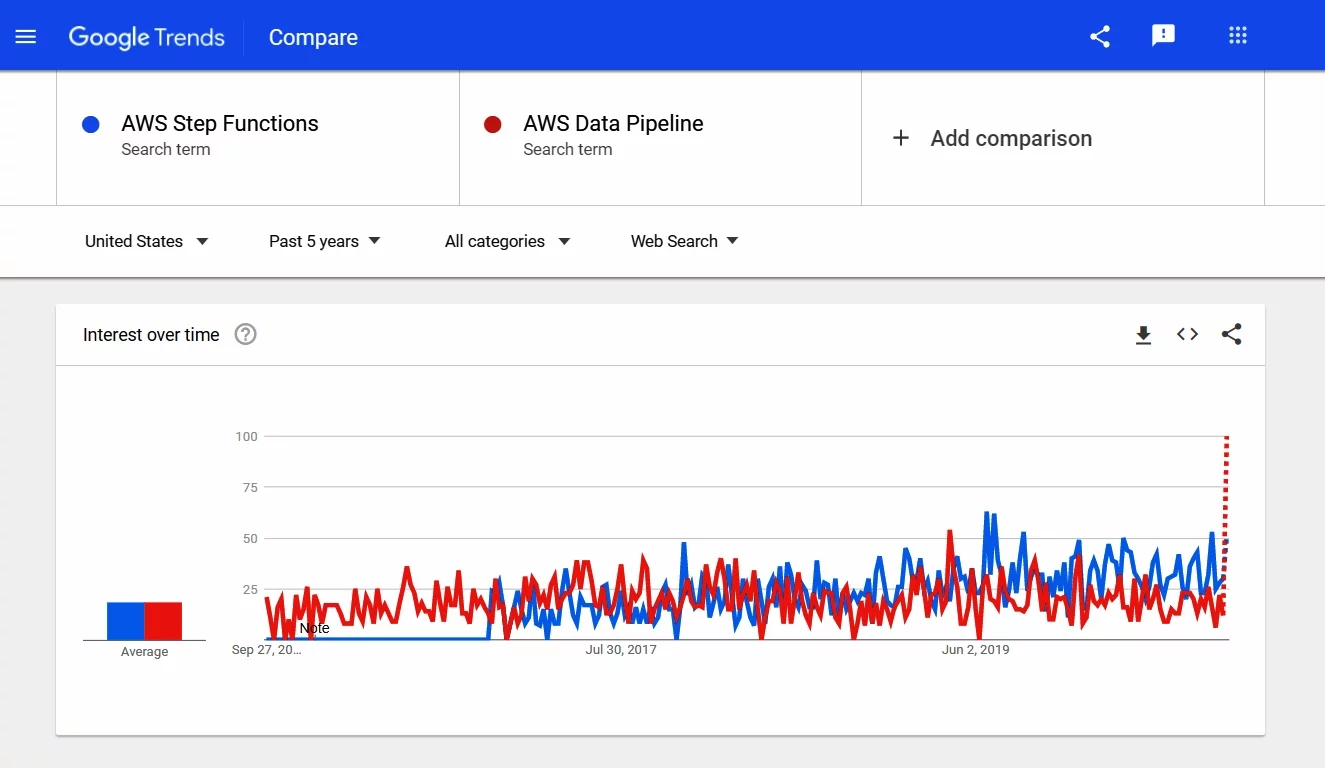
Task: Open the Web Search type dropdown
Action: tap(685, 241)
